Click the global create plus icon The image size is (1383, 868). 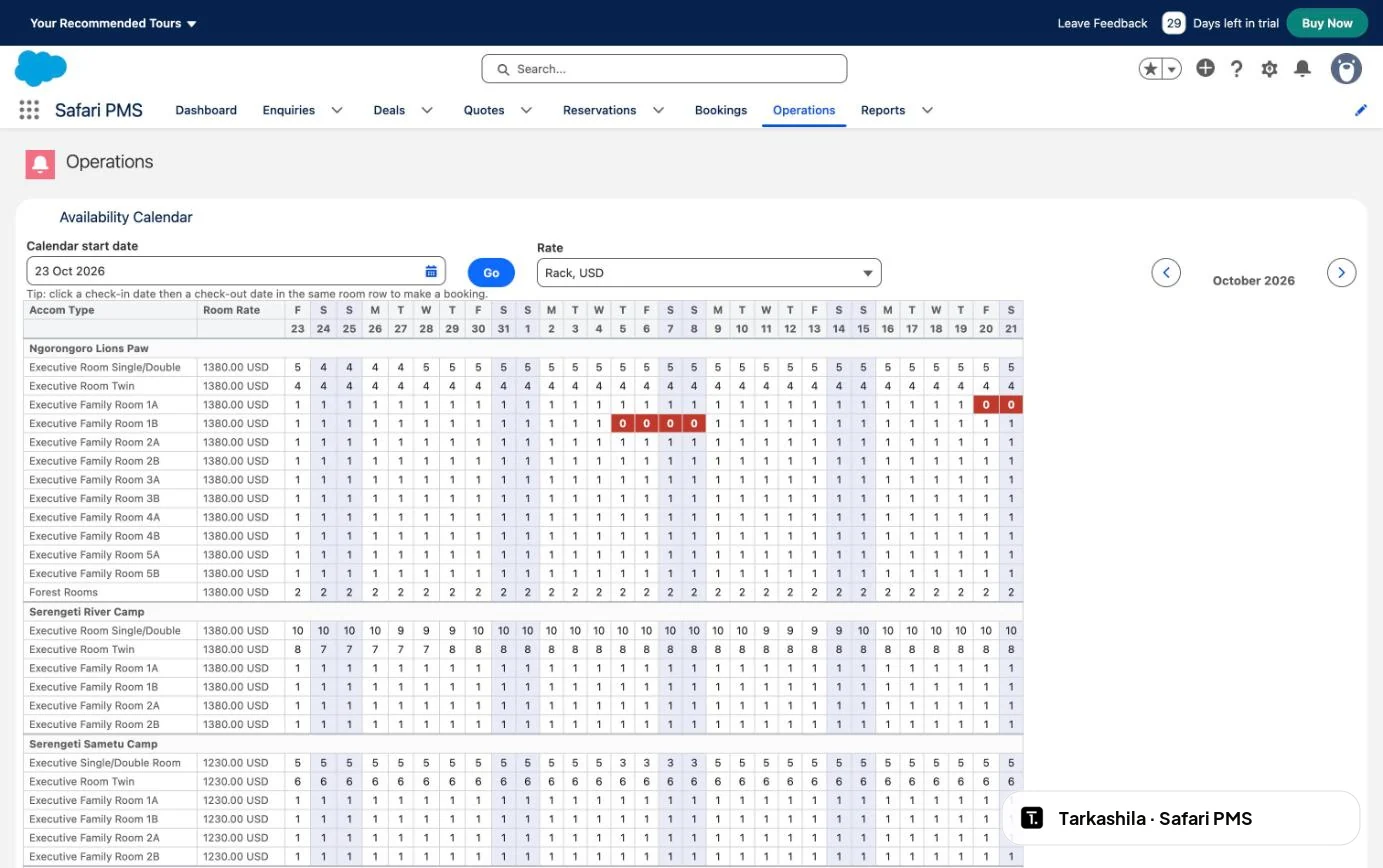point(1206,68)
